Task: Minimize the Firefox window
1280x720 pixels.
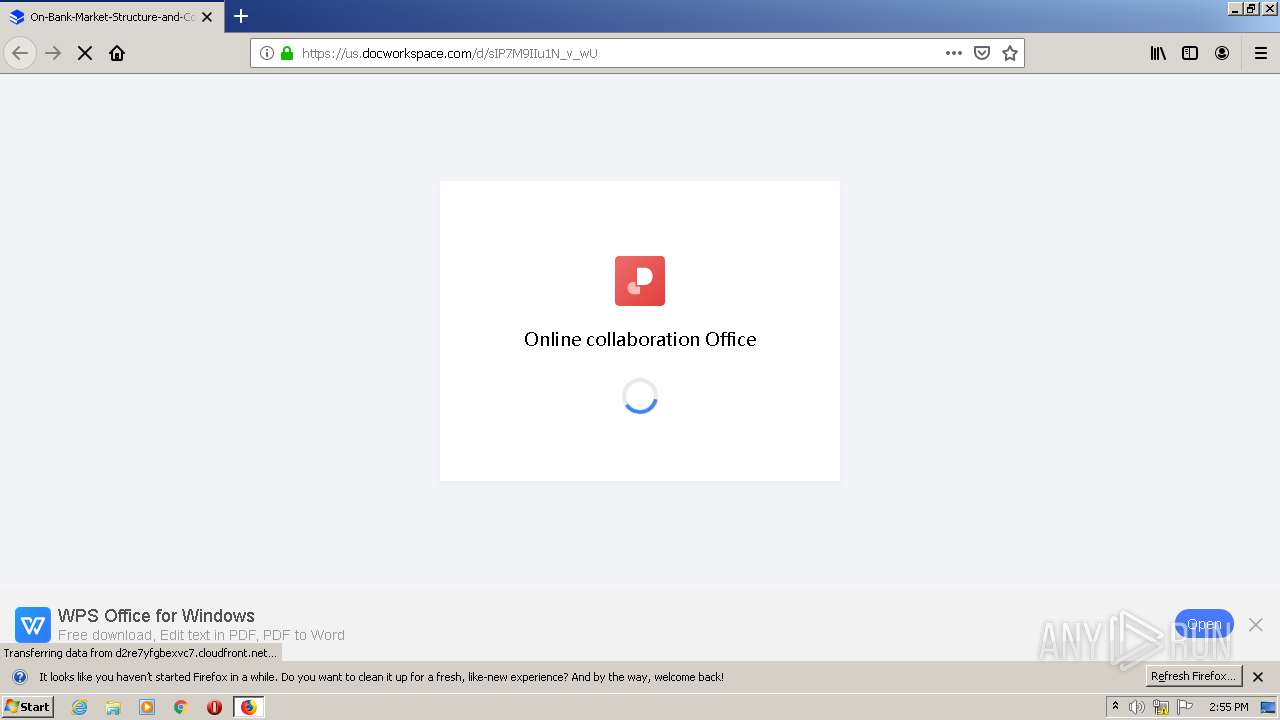Action: point(1234,8)
